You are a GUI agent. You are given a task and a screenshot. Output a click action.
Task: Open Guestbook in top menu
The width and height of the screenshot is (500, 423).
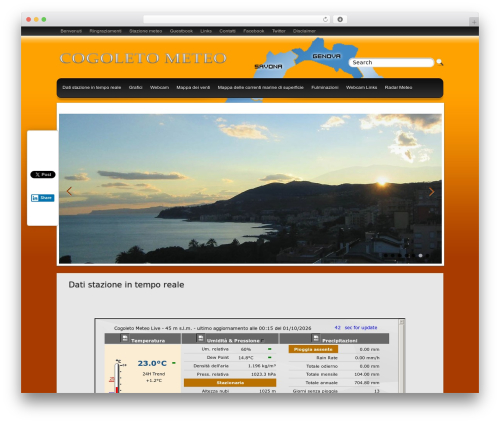click(x=181, y=31)
